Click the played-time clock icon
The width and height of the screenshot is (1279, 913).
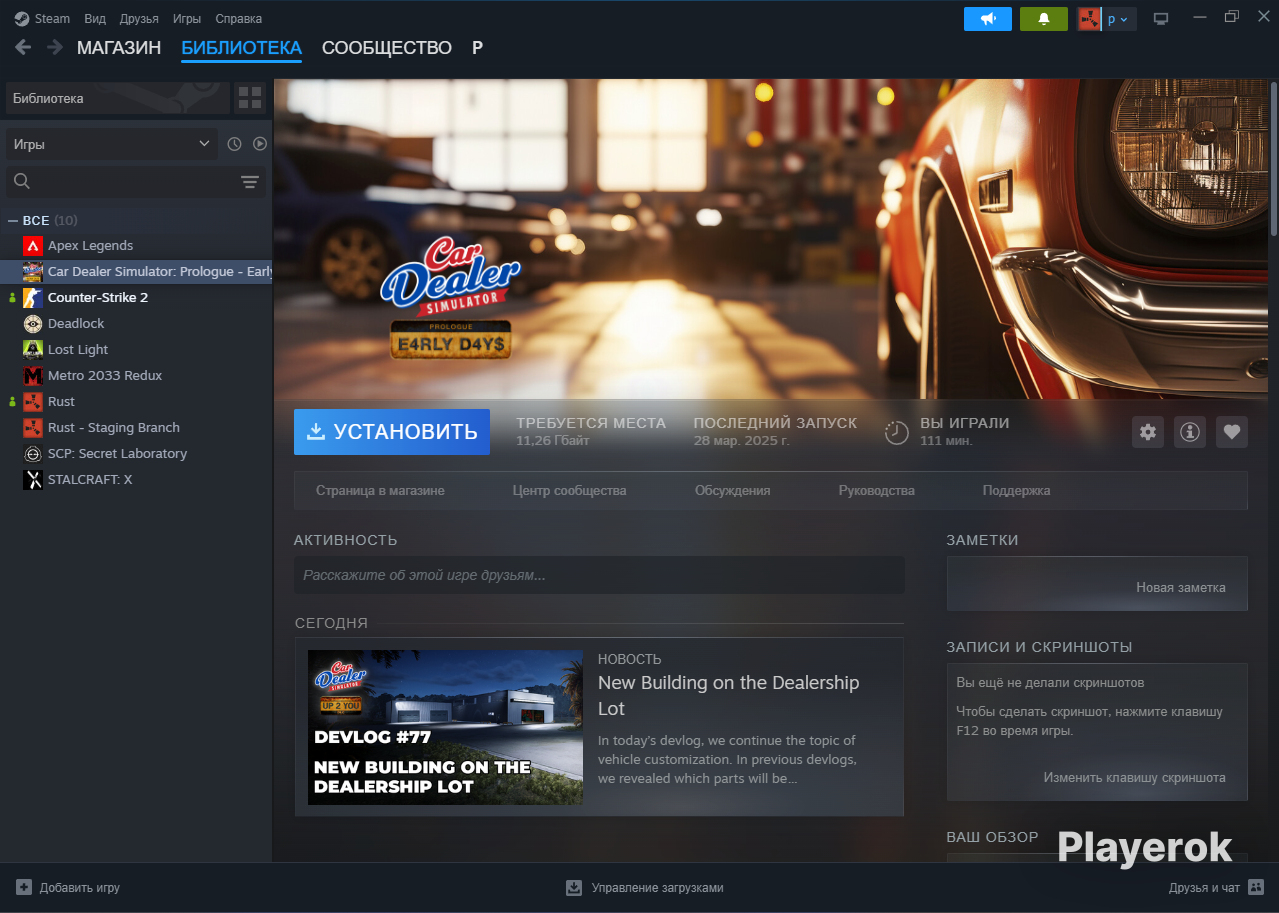[x=897, y=432]
